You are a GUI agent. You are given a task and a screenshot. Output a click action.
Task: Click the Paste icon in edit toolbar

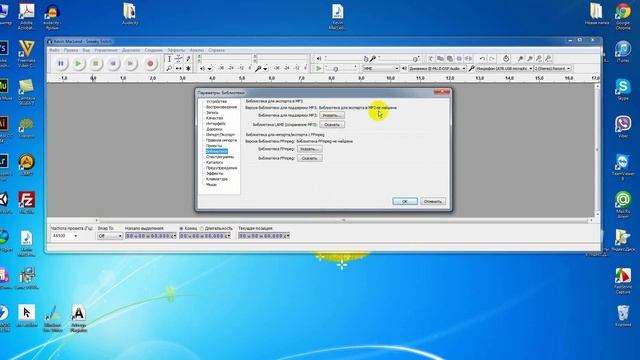point(449,59)
